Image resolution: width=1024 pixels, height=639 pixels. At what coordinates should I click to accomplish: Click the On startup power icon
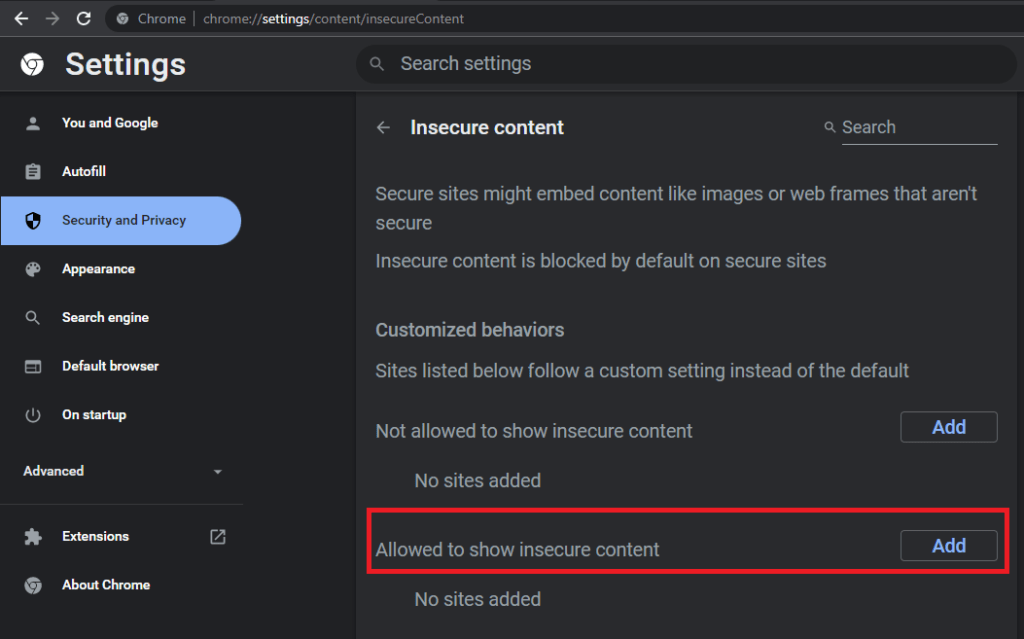point(33,414)
